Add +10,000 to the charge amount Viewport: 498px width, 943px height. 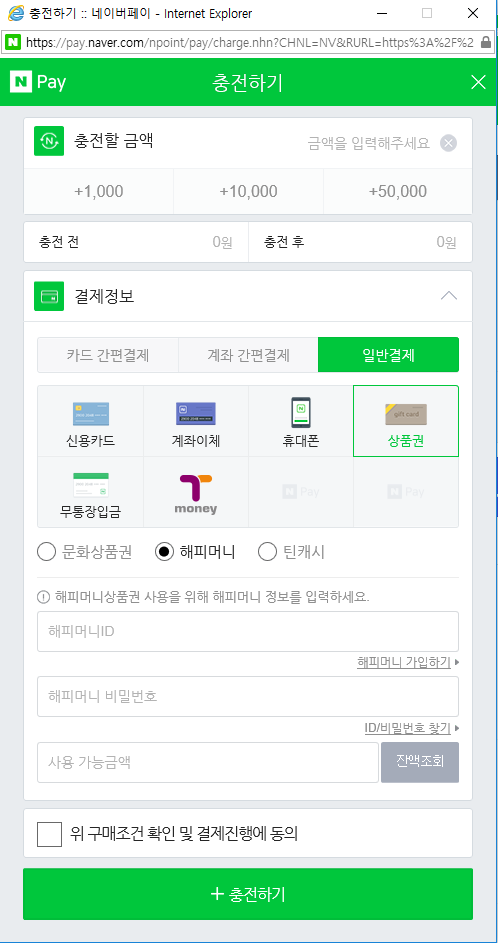tap(248, 191)
